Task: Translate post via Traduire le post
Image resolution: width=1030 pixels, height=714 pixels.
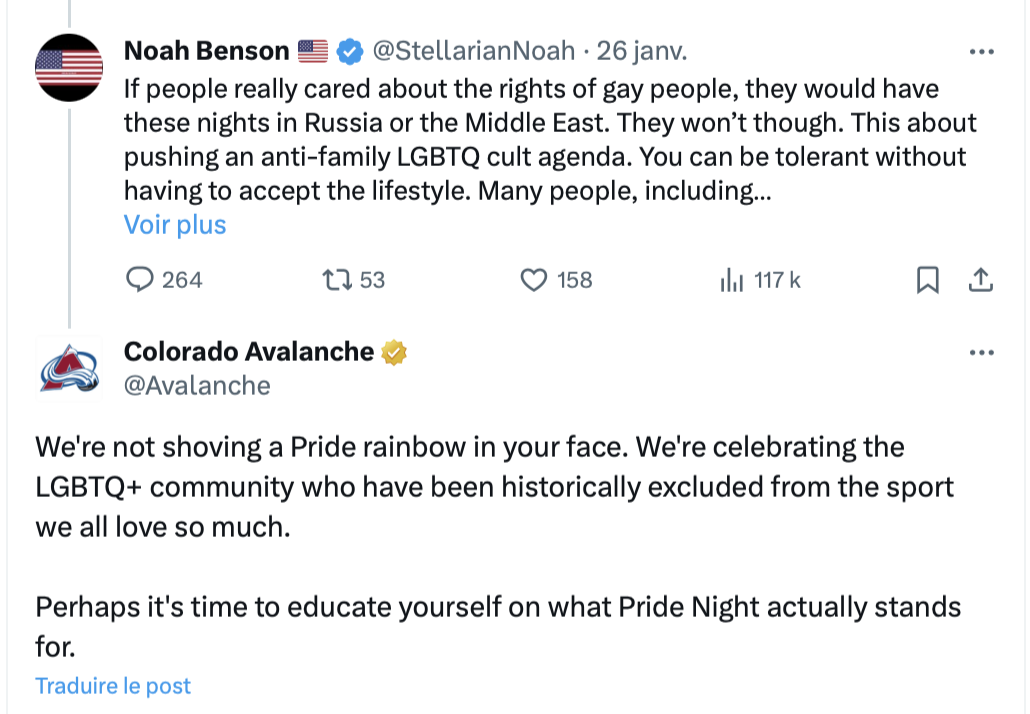Action: (x=113, y=686)
